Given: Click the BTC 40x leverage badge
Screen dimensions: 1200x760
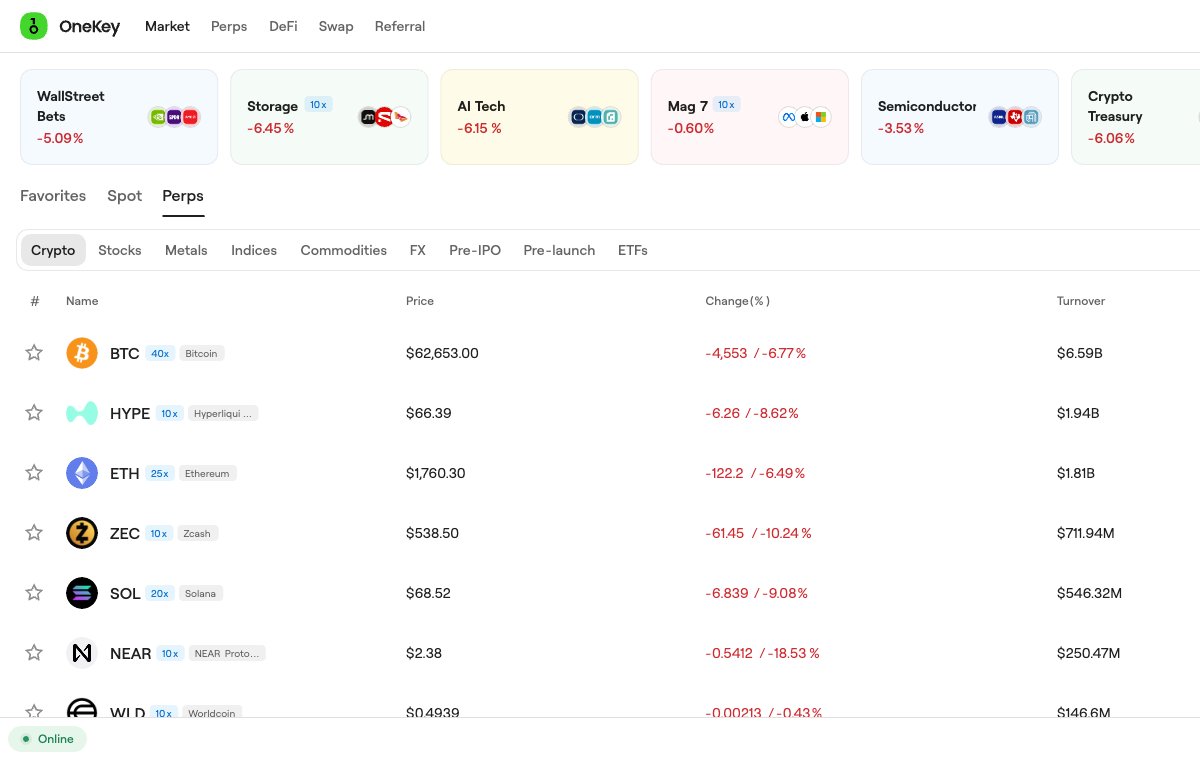Looking at the screenshot, I should pos(160,353).
